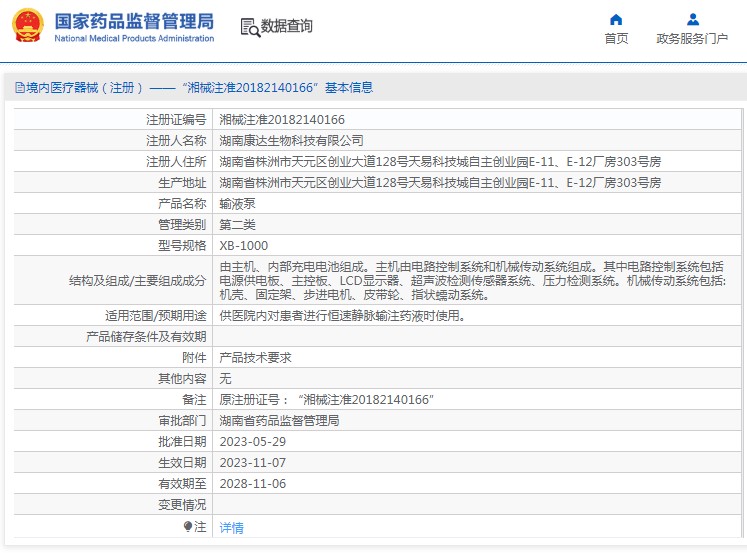This screenshot has width=747, height=553.
Task: Click the 审批部门 label
Action: [182, 421]
